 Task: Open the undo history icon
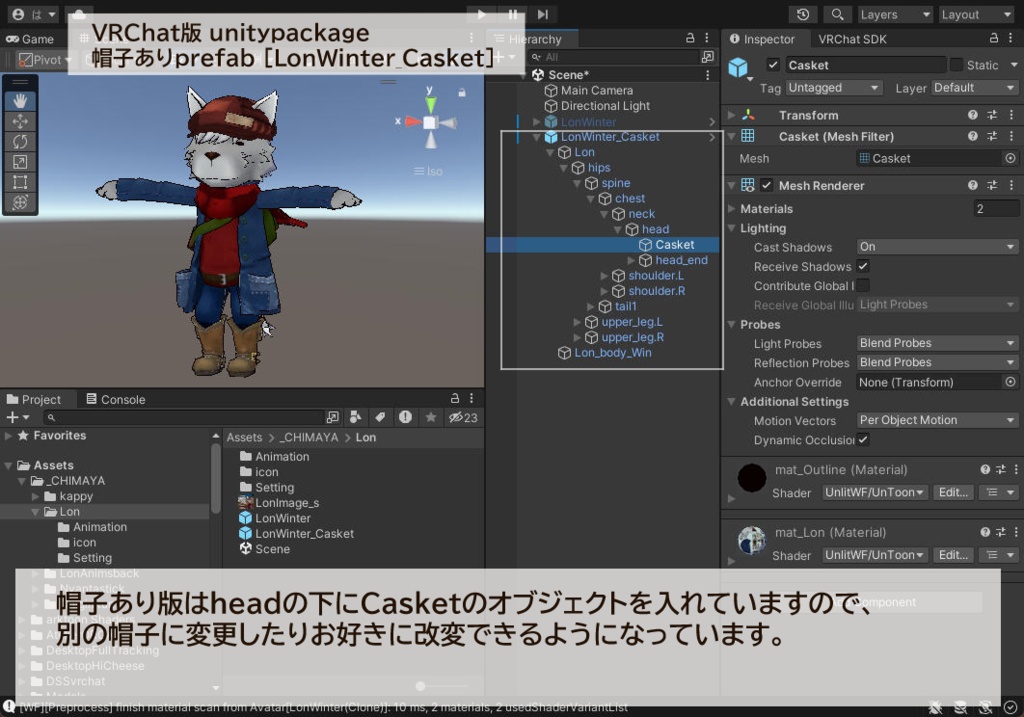(x=803, y=14)
